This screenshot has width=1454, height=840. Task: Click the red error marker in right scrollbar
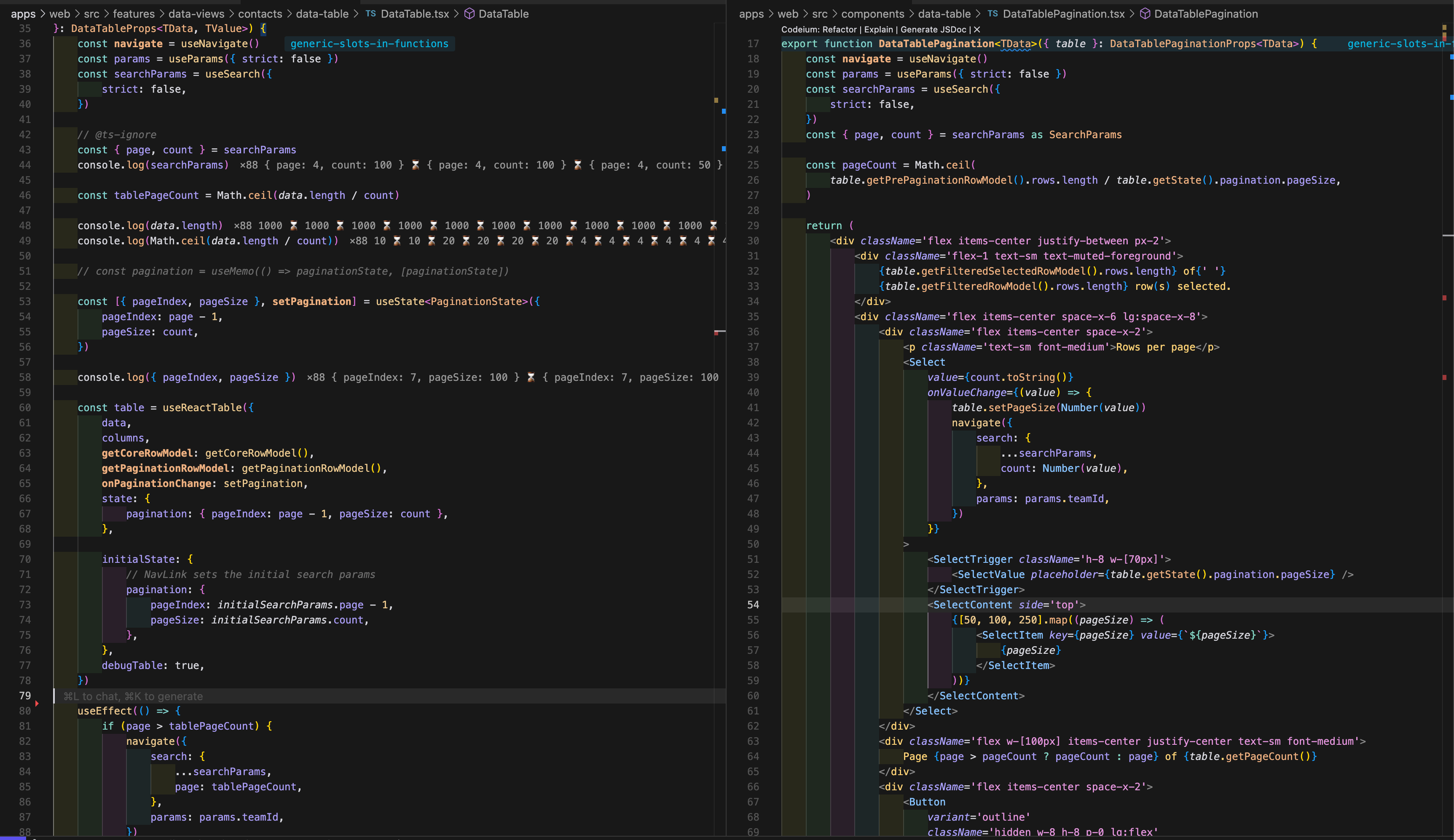coord(1445,298)
